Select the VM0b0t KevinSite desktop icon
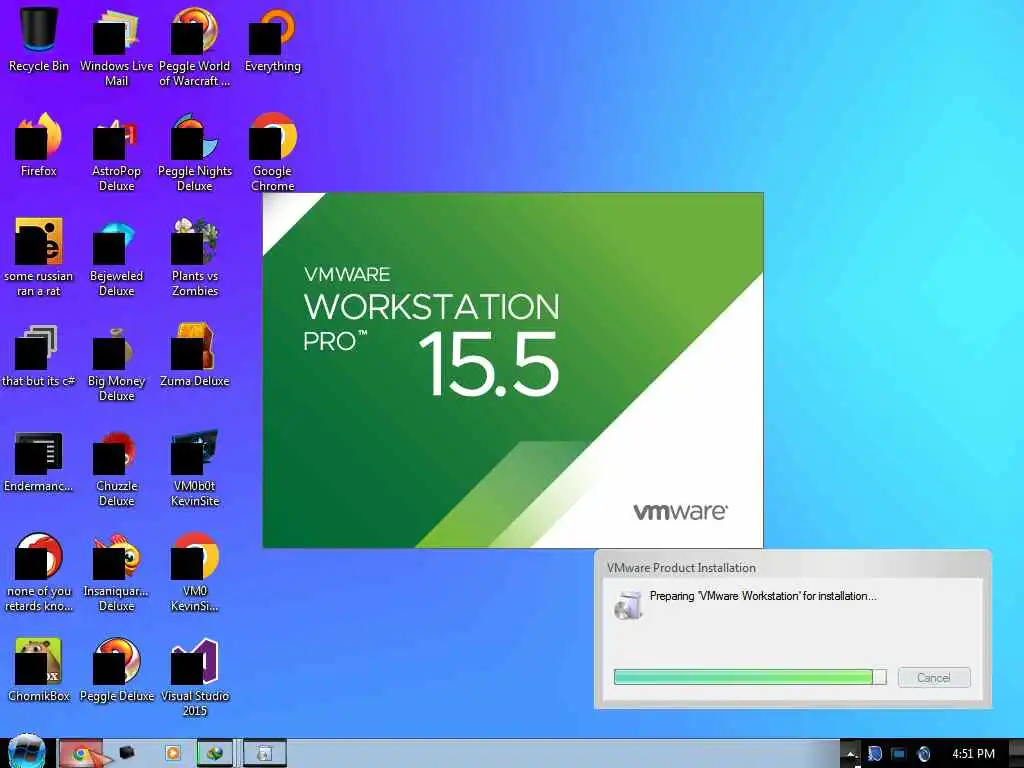Screen dimensions: 1024x768 coord(195,468)
